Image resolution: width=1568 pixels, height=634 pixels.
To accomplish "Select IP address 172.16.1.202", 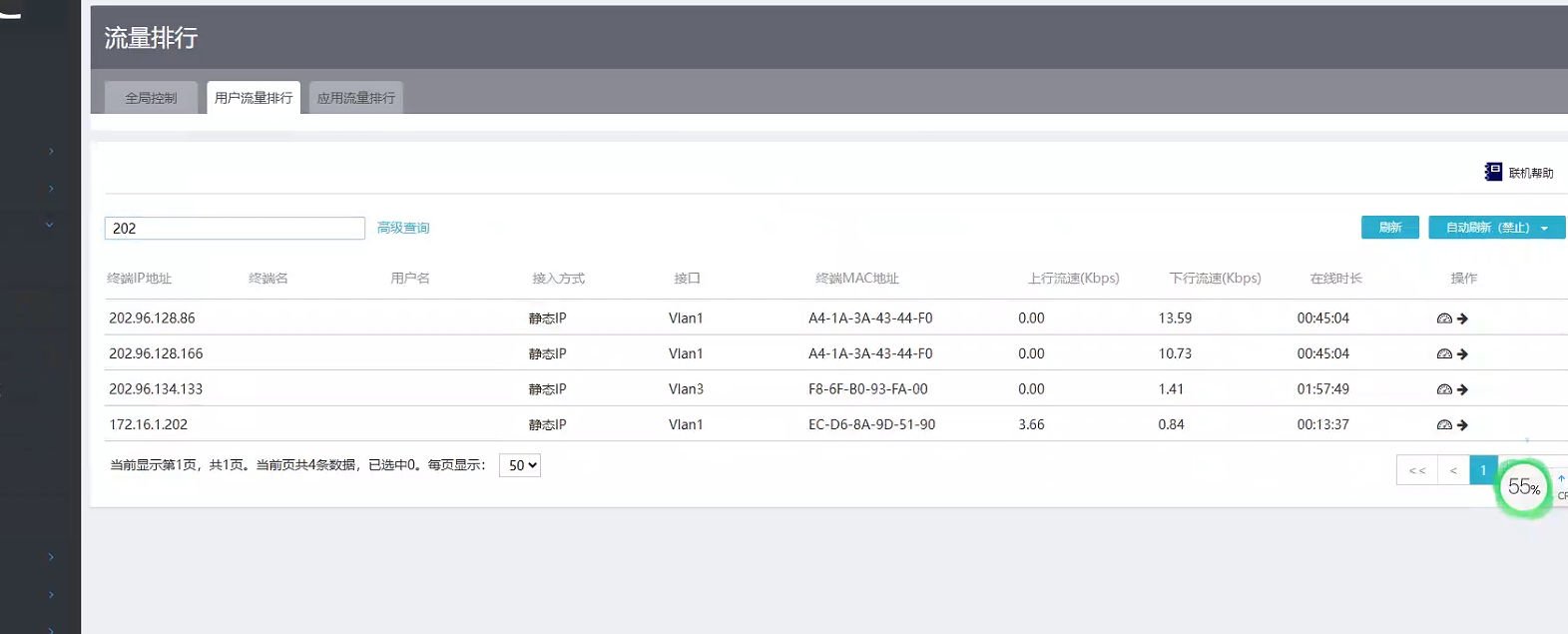I will click(148, 424).
